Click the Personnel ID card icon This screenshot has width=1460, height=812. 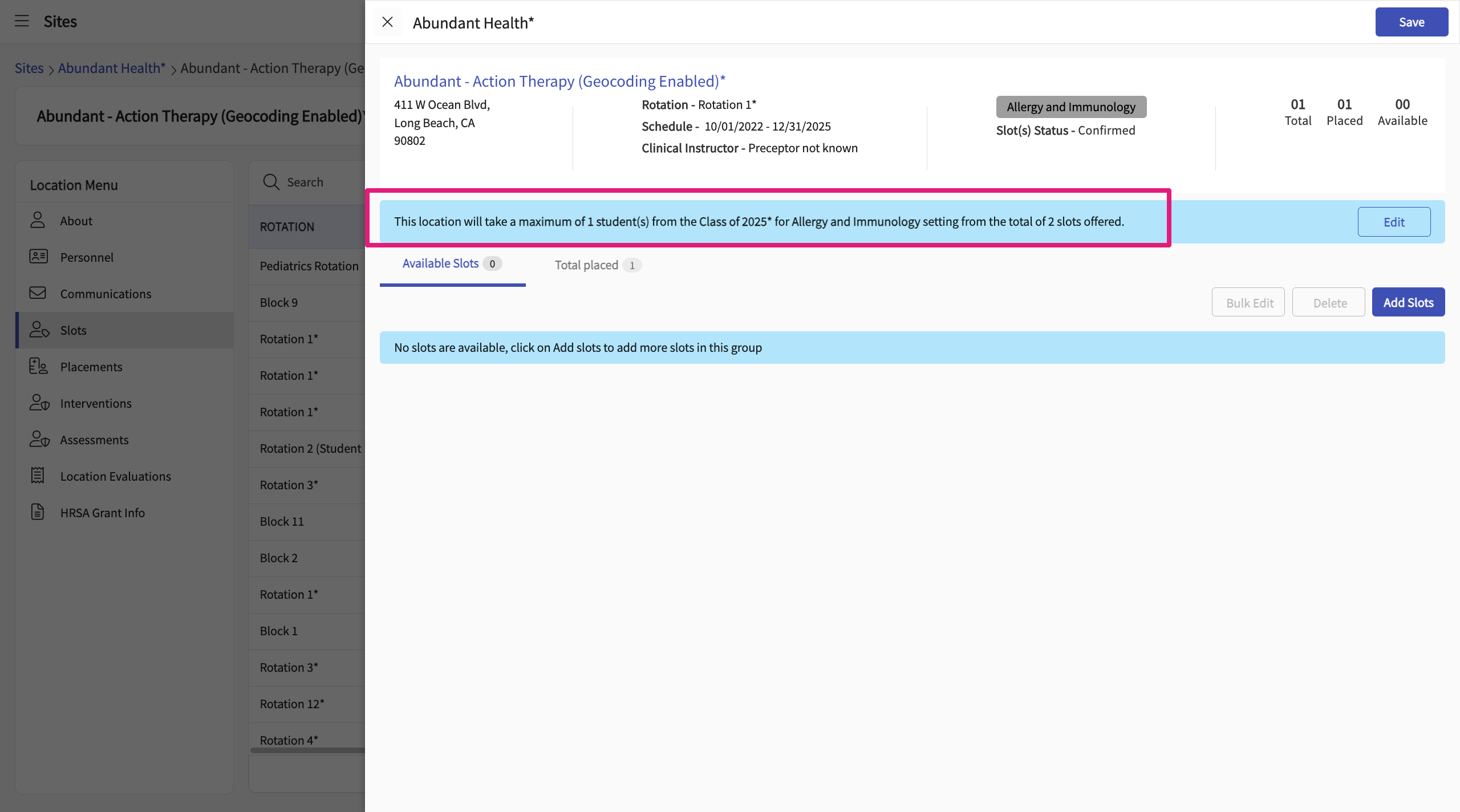pos(38,257)
